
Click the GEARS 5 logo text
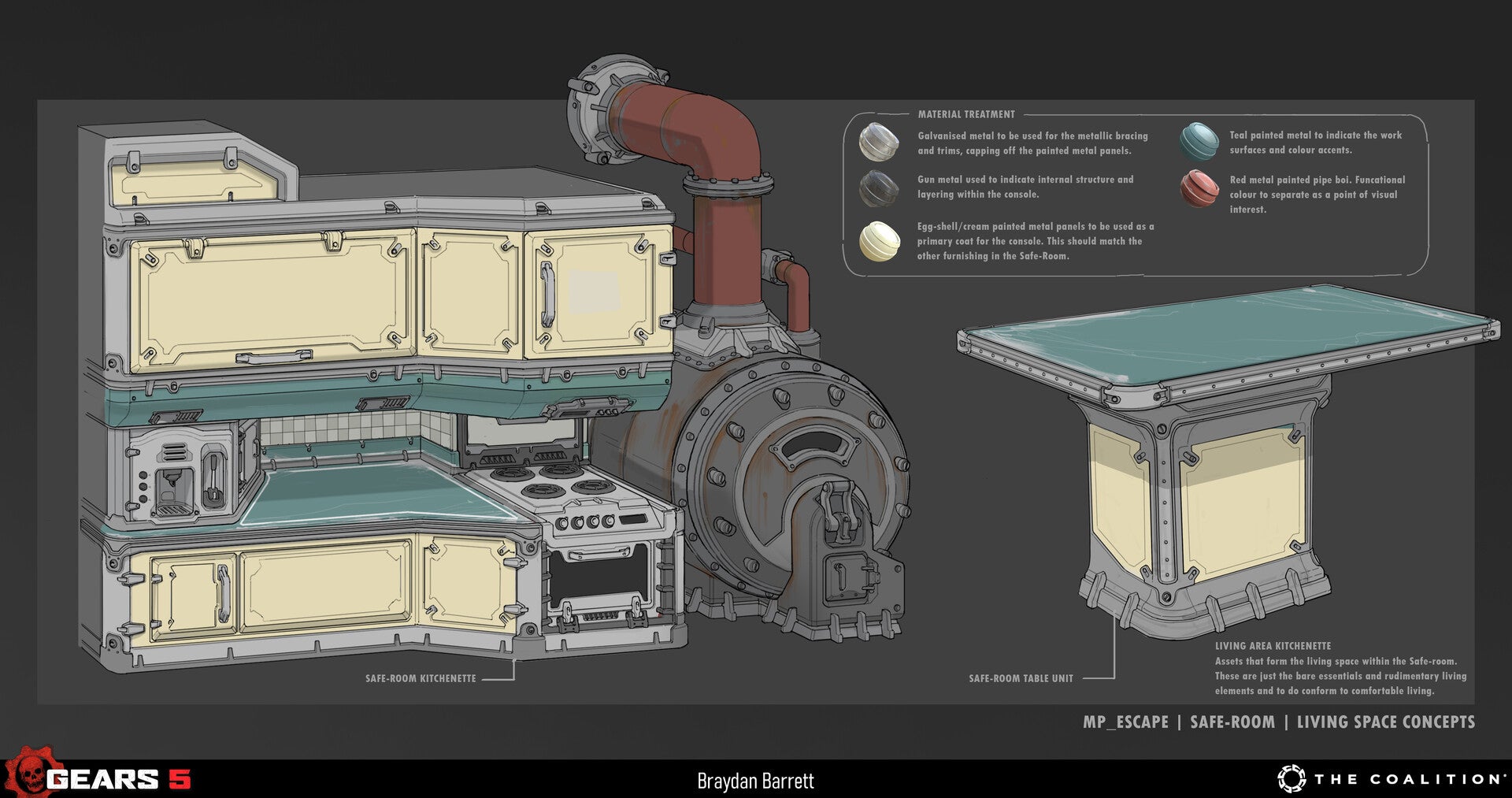[118, 780]
